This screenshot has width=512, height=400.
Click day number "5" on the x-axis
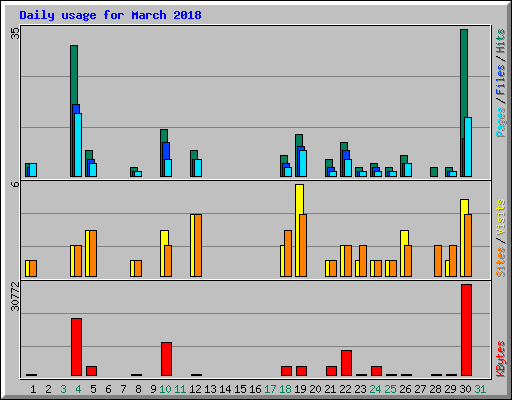point(93,389)
